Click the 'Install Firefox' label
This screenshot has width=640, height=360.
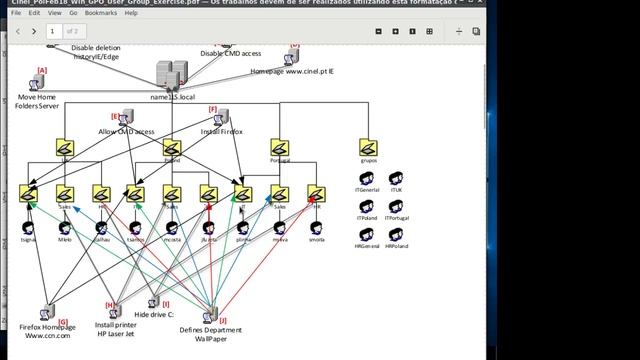pos(222,131)
